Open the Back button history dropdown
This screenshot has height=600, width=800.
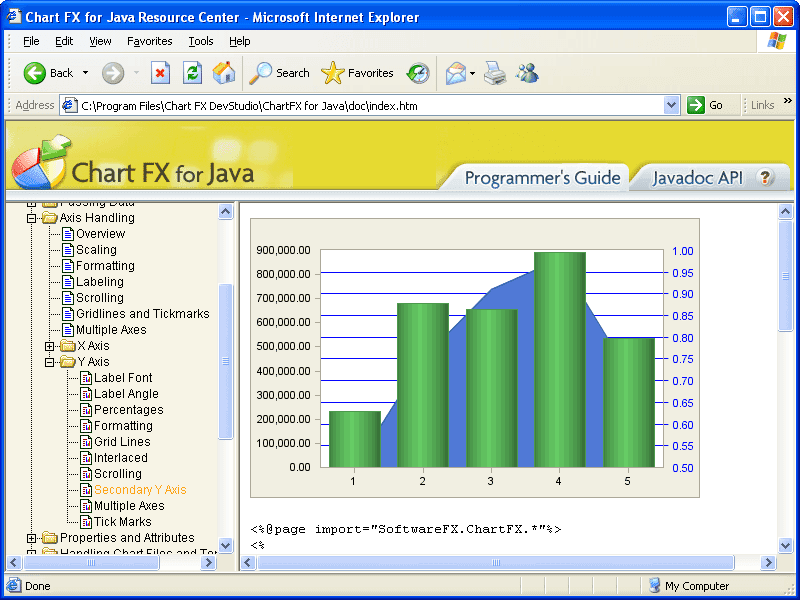[x=85, y=73]
